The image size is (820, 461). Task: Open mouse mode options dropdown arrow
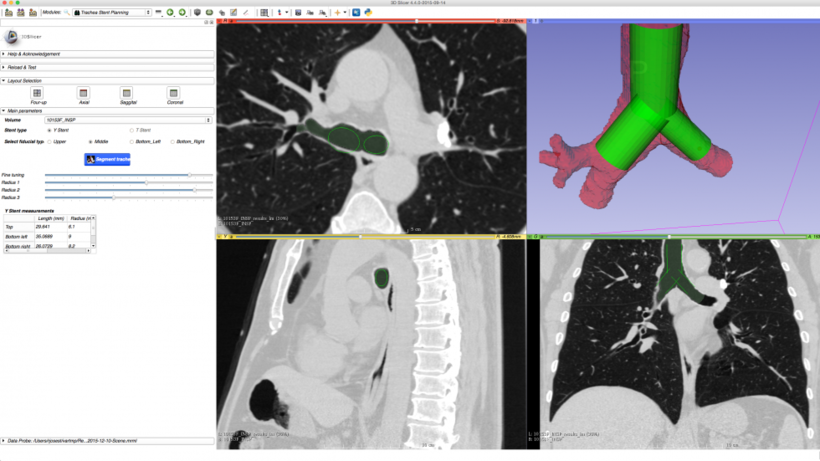point(287,12)
